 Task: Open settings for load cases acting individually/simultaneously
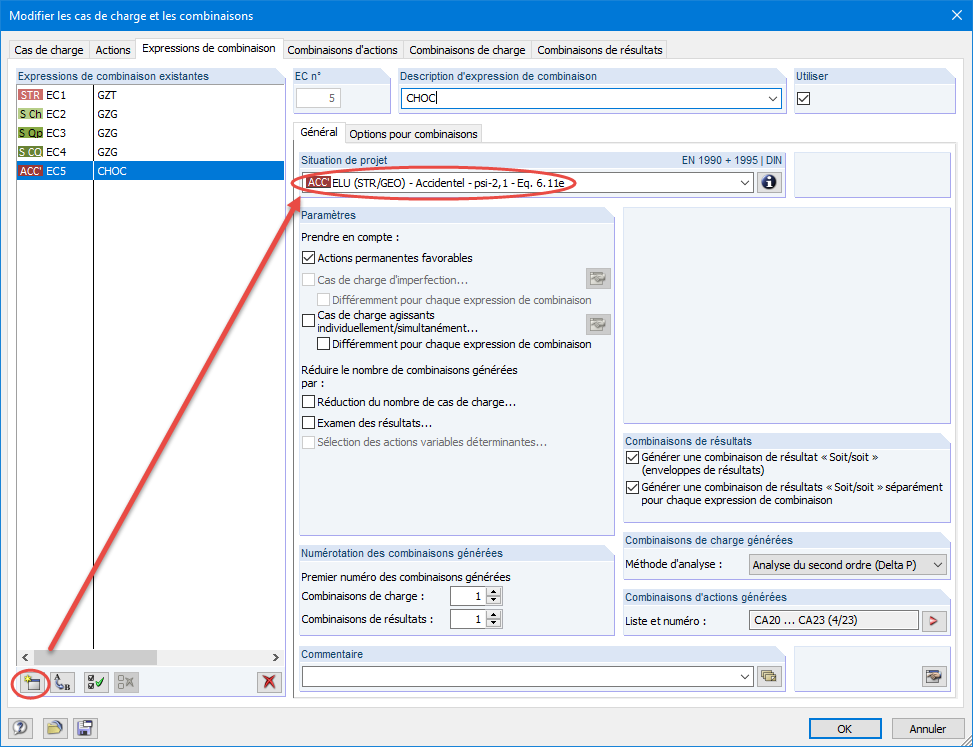[598, 324]
